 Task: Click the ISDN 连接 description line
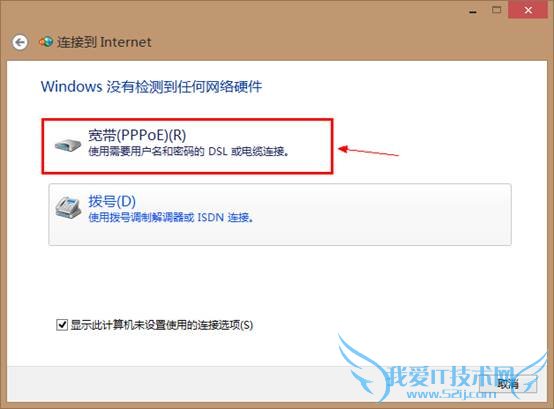coord(171,217)
